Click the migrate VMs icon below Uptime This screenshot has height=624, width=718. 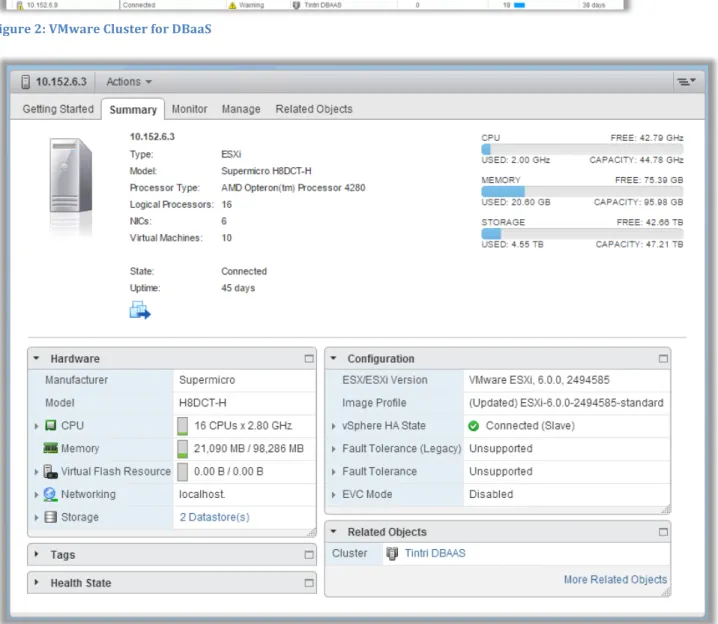(x=140, y=310)
